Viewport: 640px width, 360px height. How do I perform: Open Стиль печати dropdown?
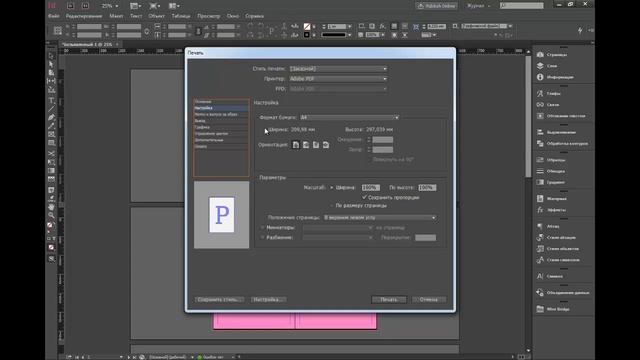click(338, 69)
